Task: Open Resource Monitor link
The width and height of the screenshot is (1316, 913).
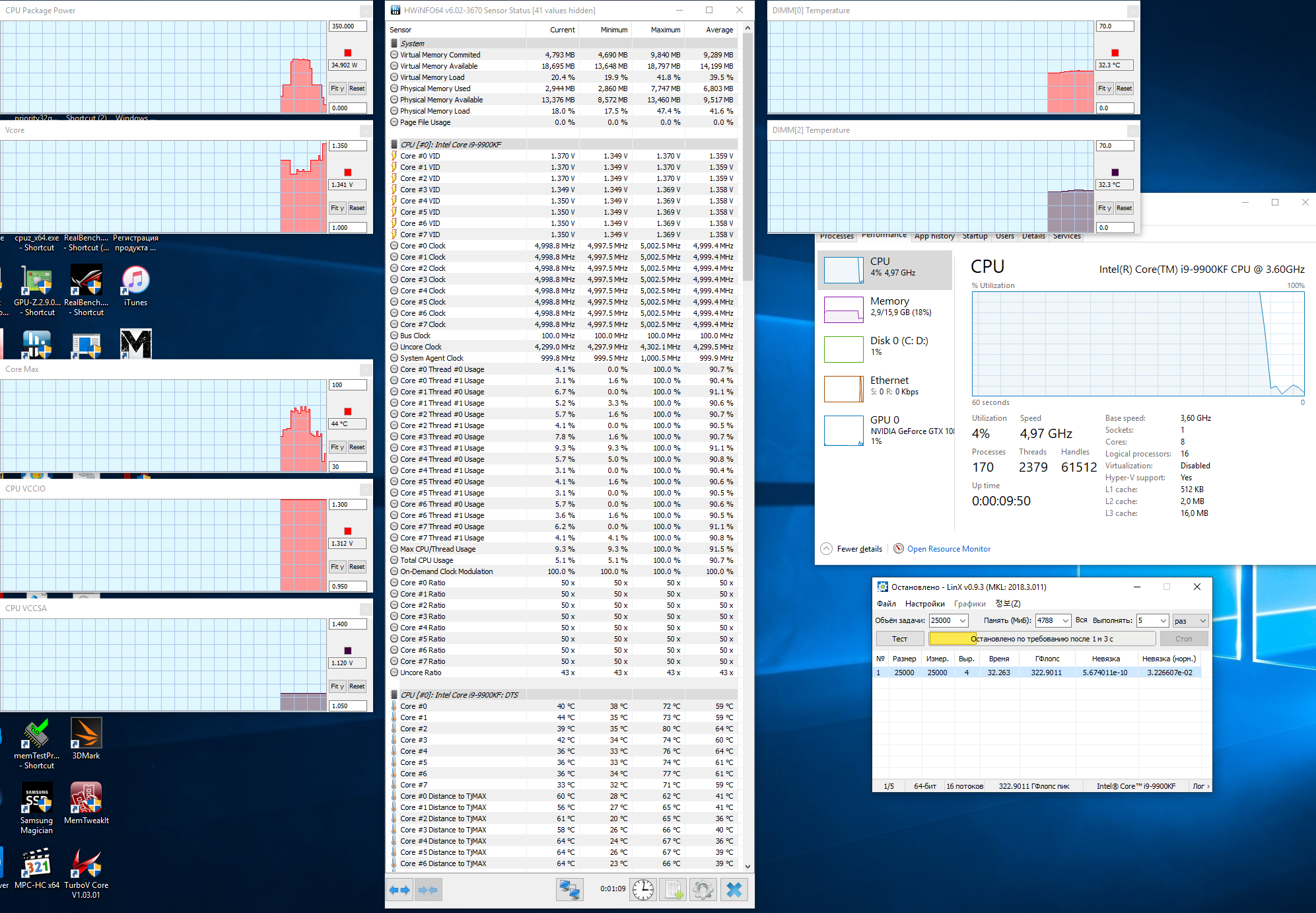Action: (x=948, y=549)
